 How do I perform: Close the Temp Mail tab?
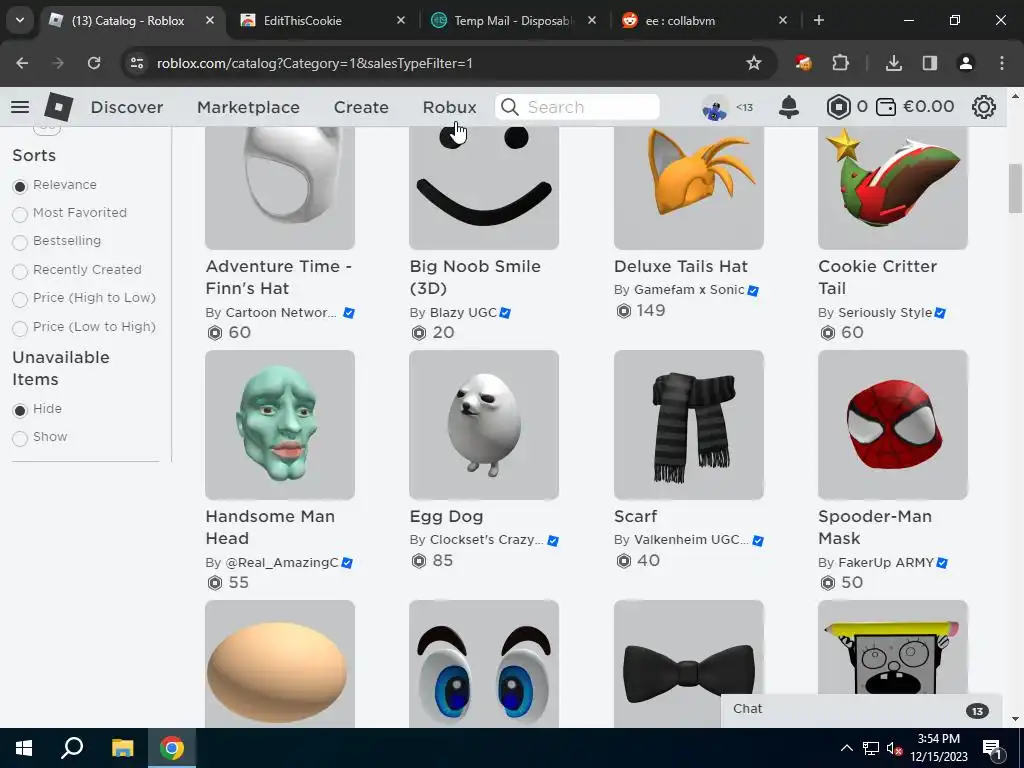[x=592, y=20]
